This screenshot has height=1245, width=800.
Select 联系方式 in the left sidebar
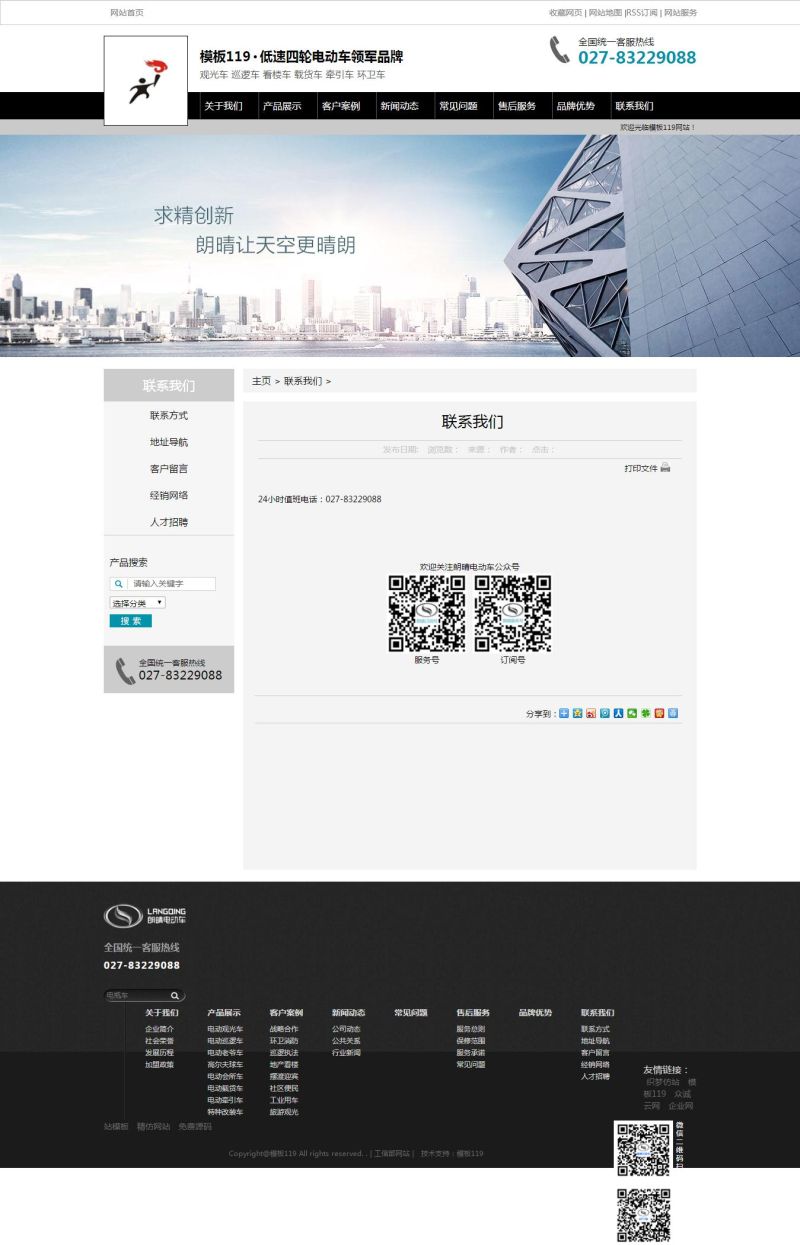coord(169,415)
